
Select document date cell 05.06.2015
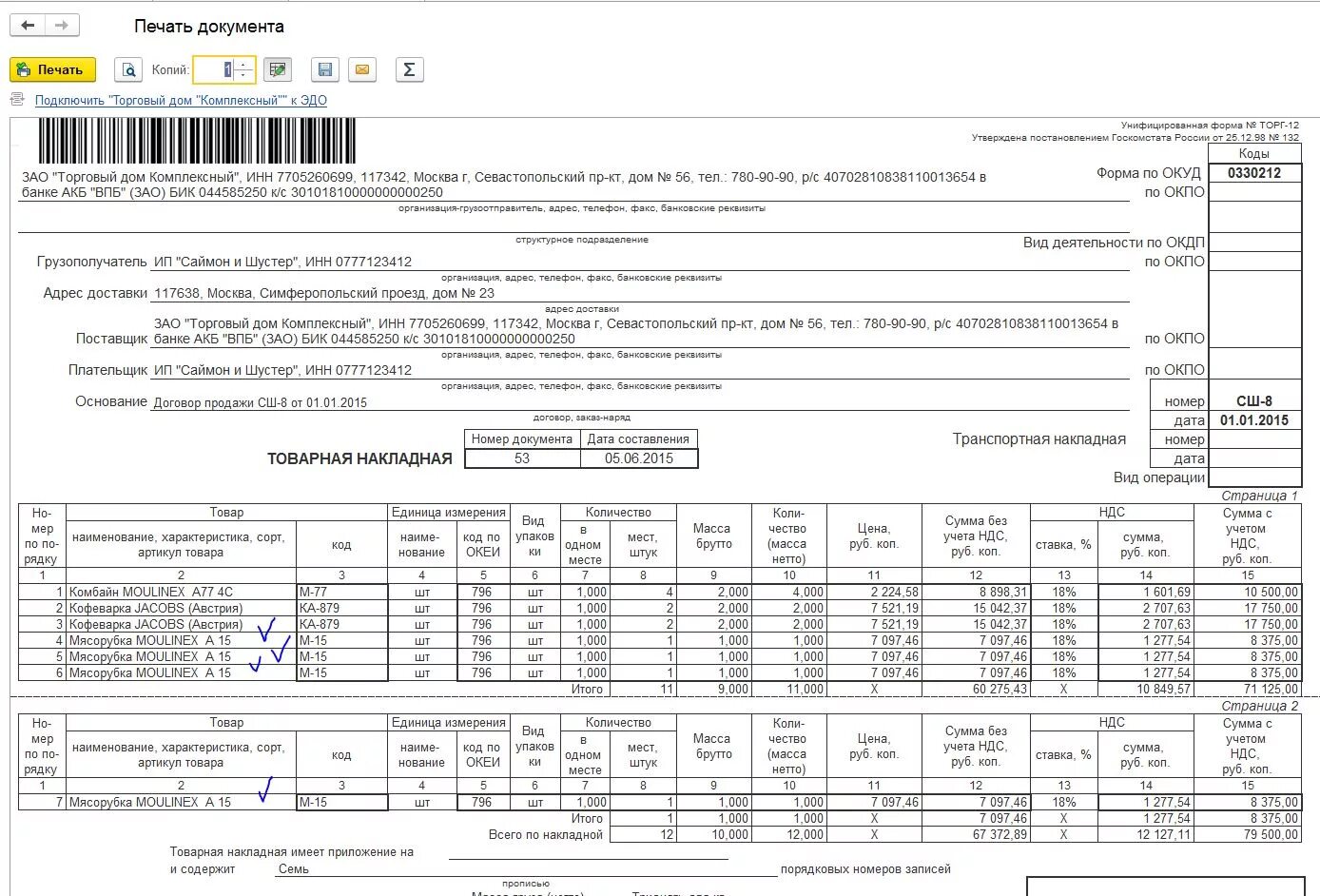point(639,458)
